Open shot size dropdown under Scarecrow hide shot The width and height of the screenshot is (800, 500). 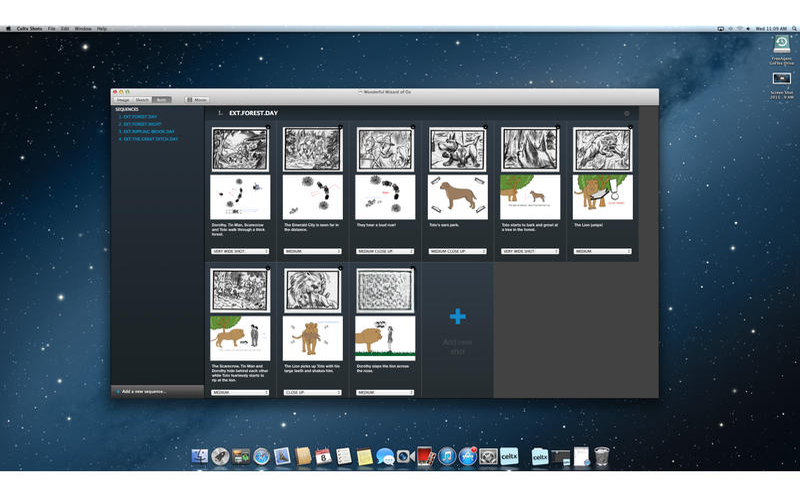240,393
